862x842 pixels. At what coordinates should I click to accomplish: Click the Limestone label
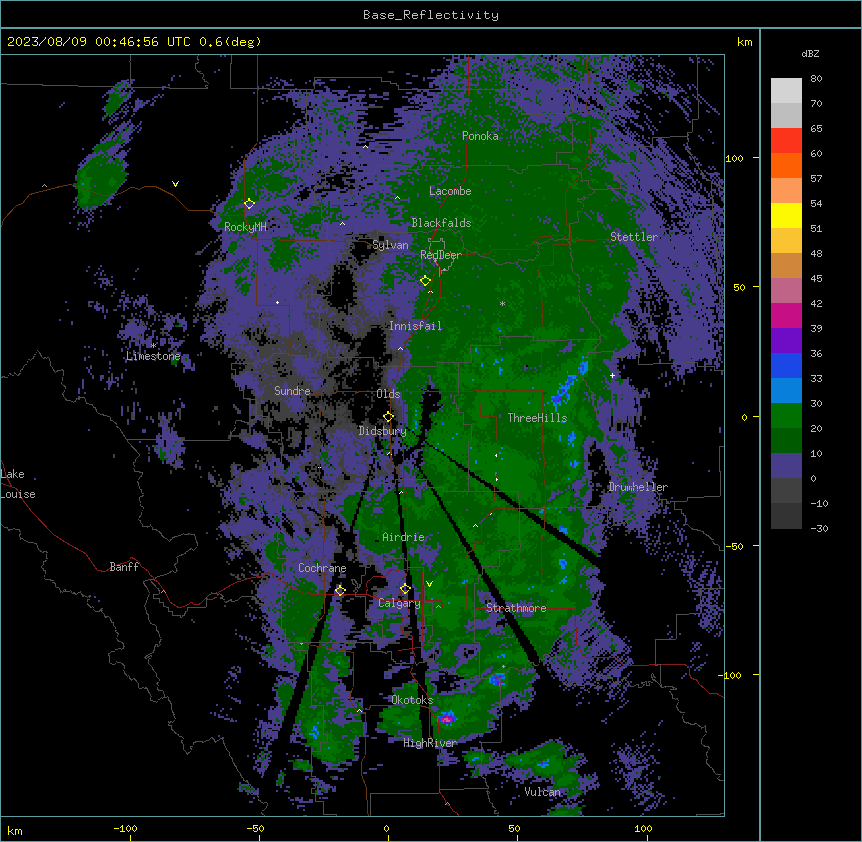[x=153, y=356]
